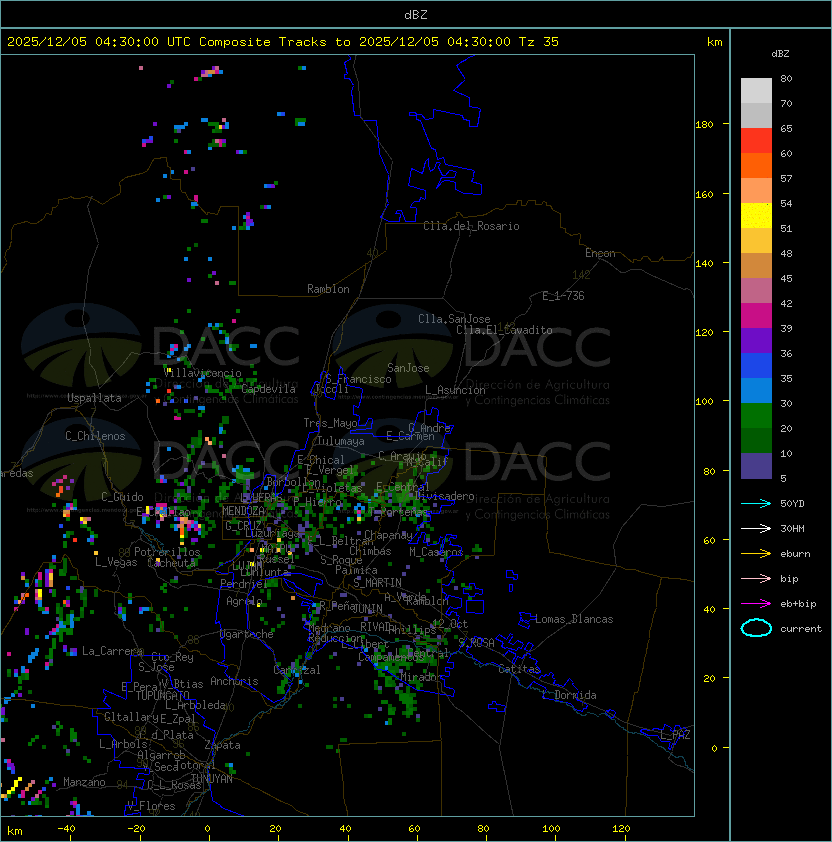
Task: Click the yellow eburn arrow legend icon
Action: (756, 554)
